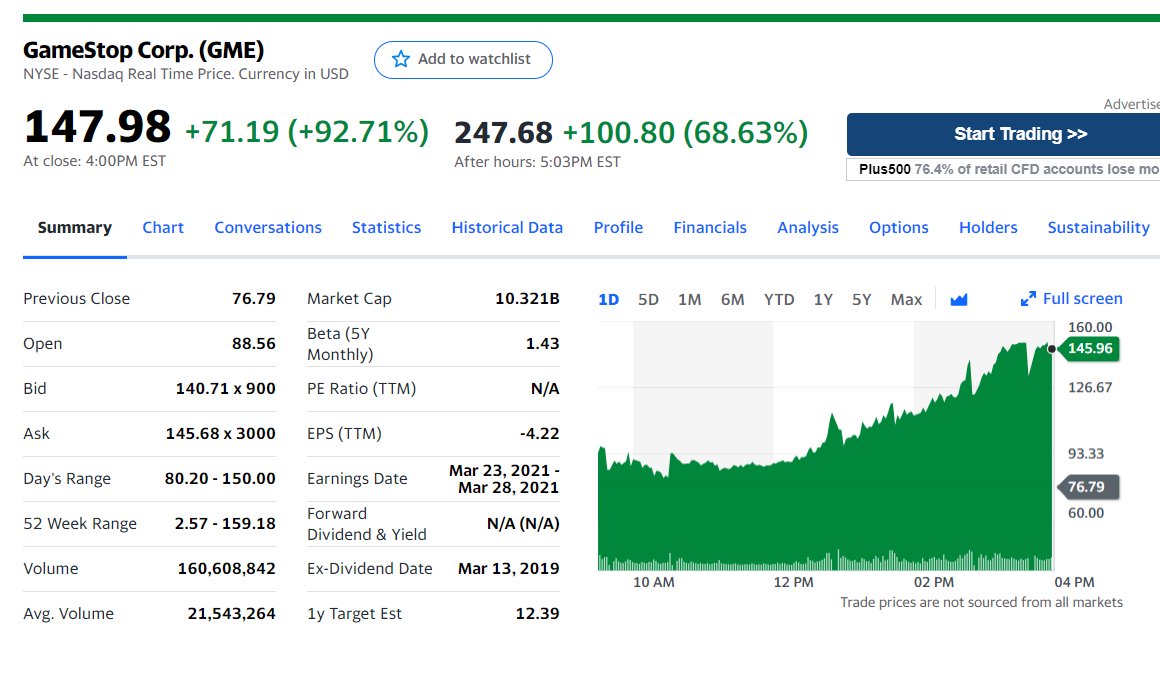Click the Market Cap value 10.321B

(x=527, y=299)
